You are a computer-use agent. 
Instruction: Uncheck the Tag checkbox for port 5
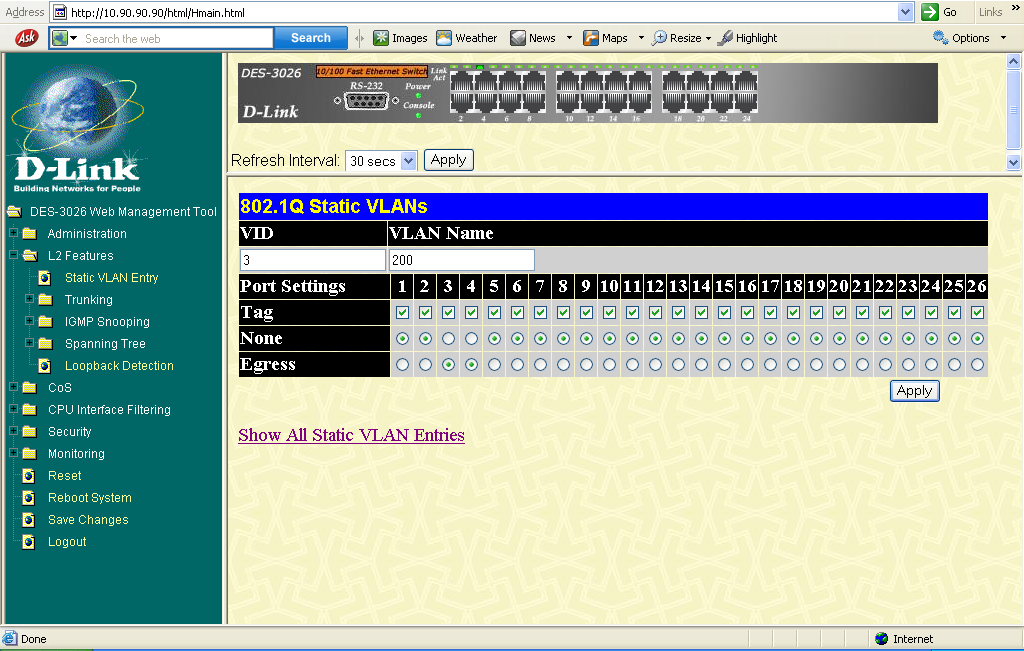click(494, 313)
